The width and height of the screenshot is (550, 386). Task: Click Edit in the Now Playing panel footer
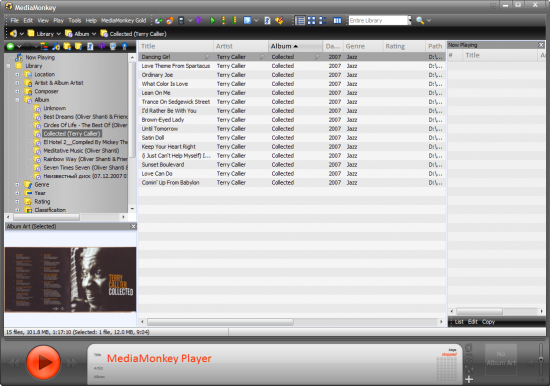click(x=472, y=322)
